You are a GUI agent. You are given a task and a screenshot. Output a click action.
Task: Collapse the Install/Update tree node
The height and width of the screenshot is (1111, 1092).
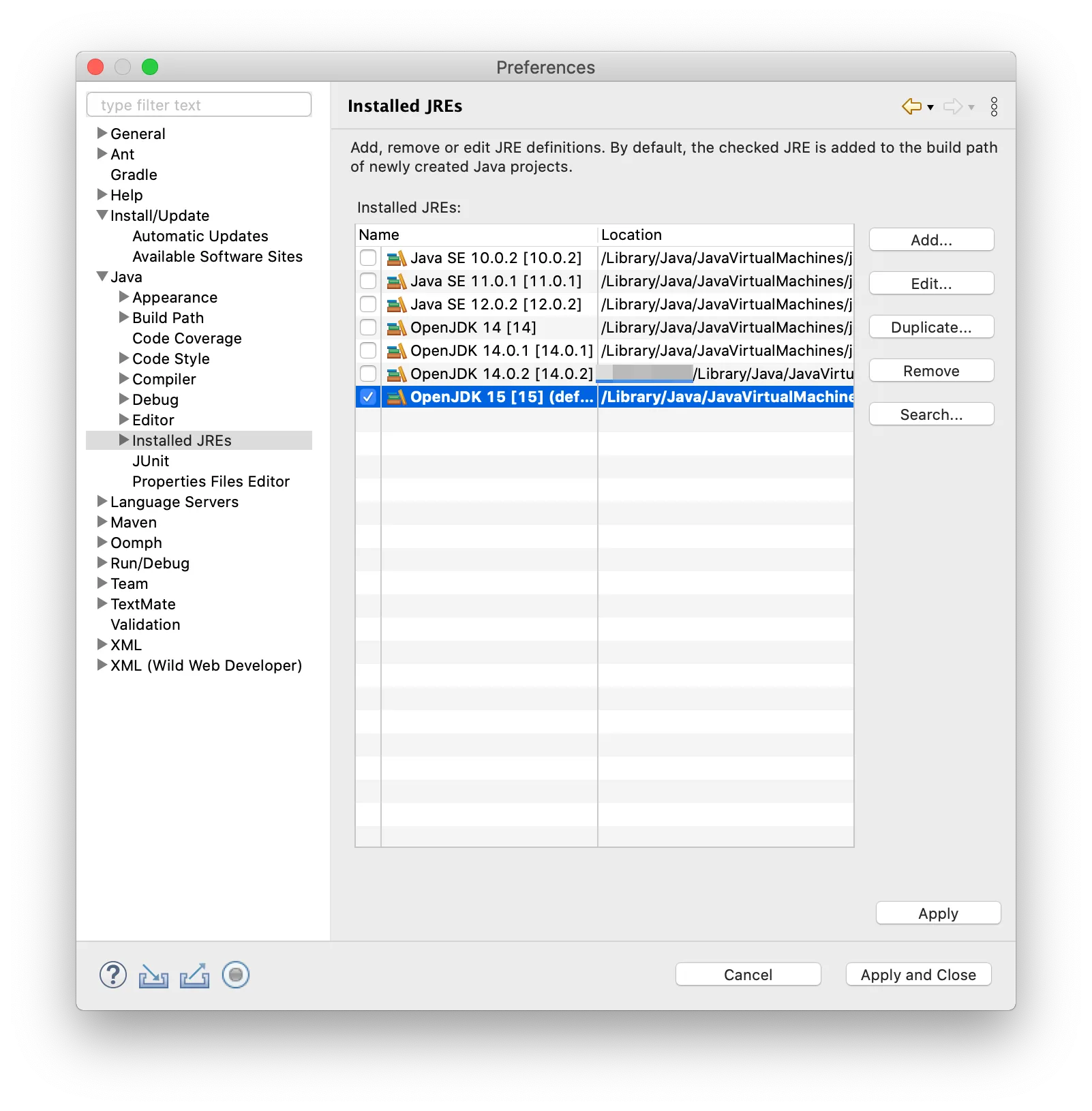[102, 215]
